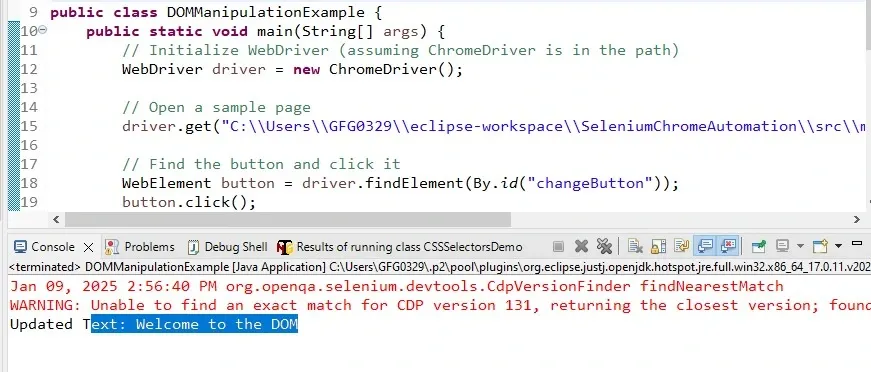This screenshot has width=871, height=372.
Task: Minimize the Console view panel
Action: click(857, 244)
